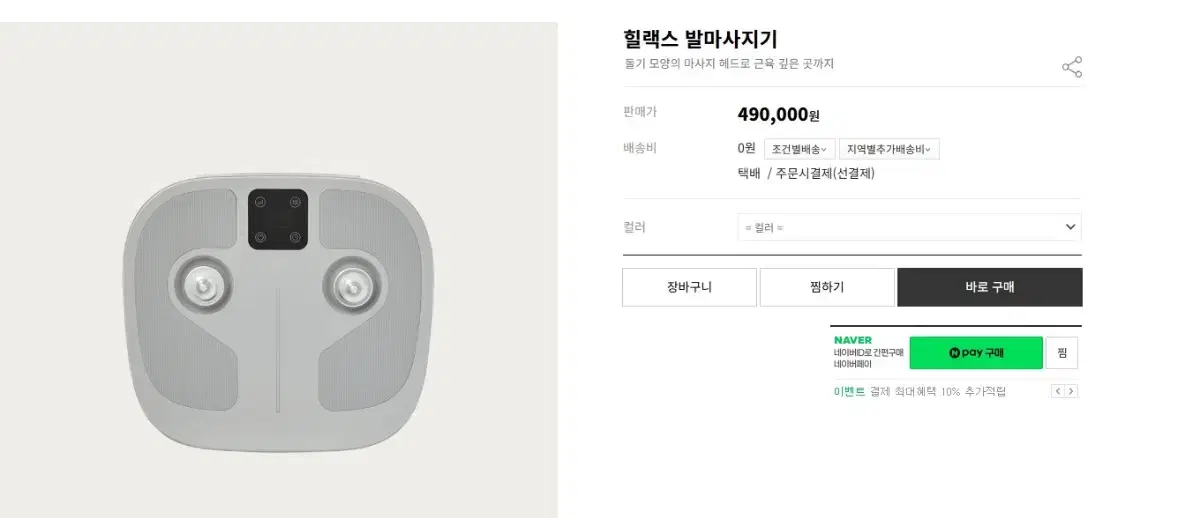Image resolution: width=1200 pixels, height=518 pixels.
Task: Click the 네이버ID로 간편구매 text
Action: click(x=868, y=353)
